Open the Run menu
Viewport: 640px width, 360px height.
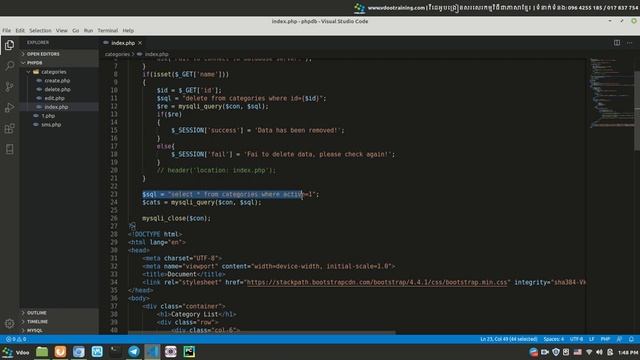pos(88,31)
